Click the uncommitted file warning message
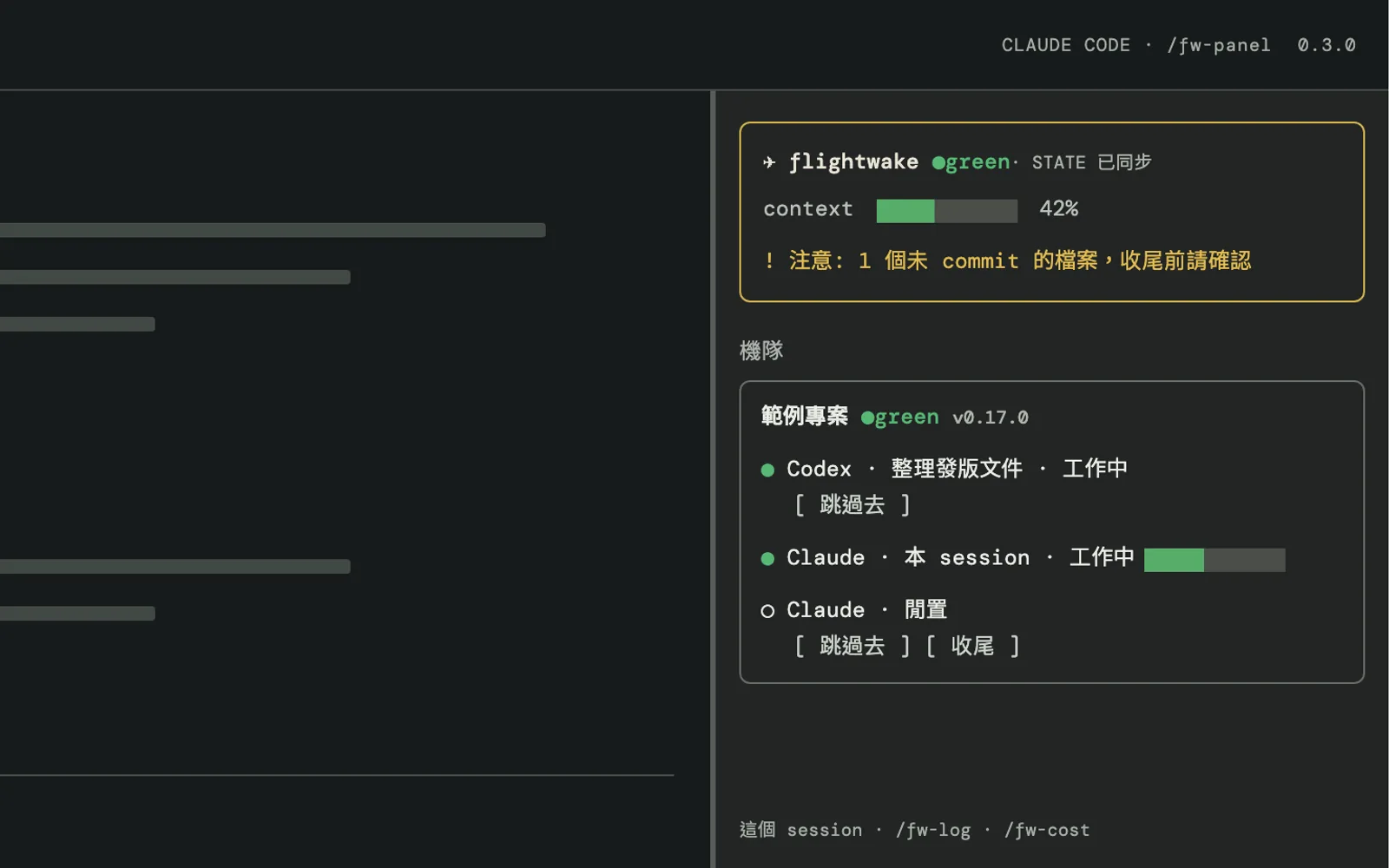This screenshot has height=868, width=1389. [x=1019, y=260]
